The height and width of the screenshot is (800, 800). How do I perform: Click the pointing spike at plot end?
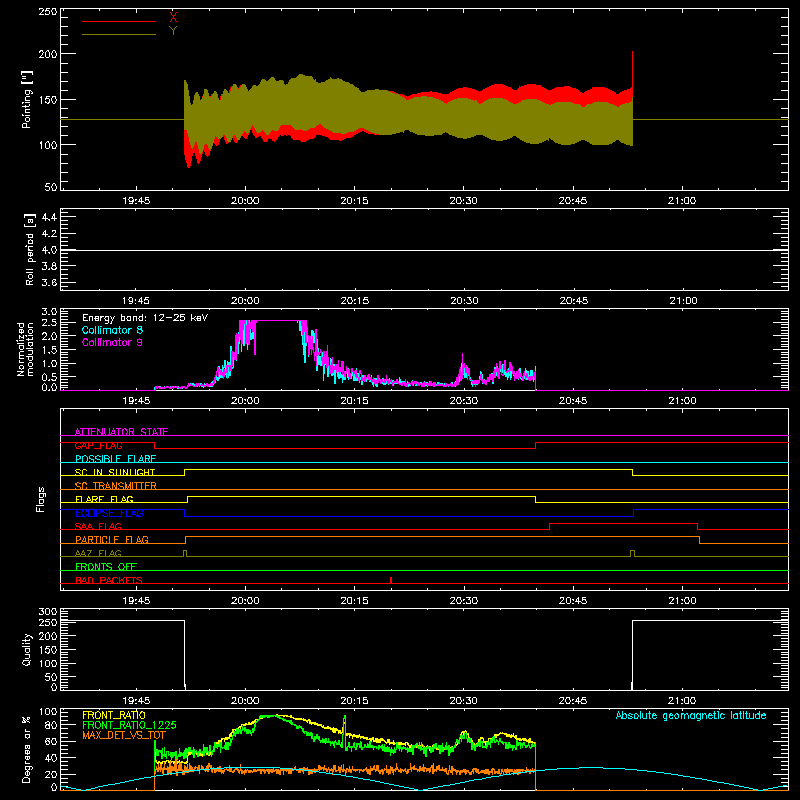pos(633,69)
